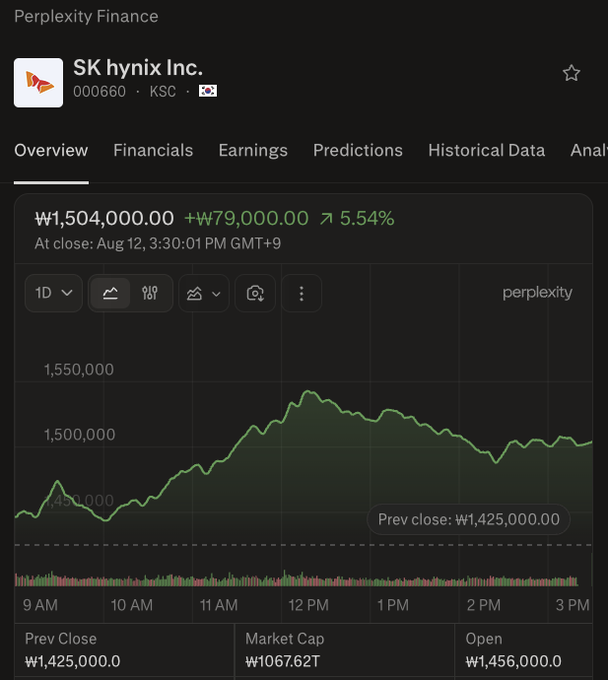Click the 12 PM time axis label

[308, 605]
